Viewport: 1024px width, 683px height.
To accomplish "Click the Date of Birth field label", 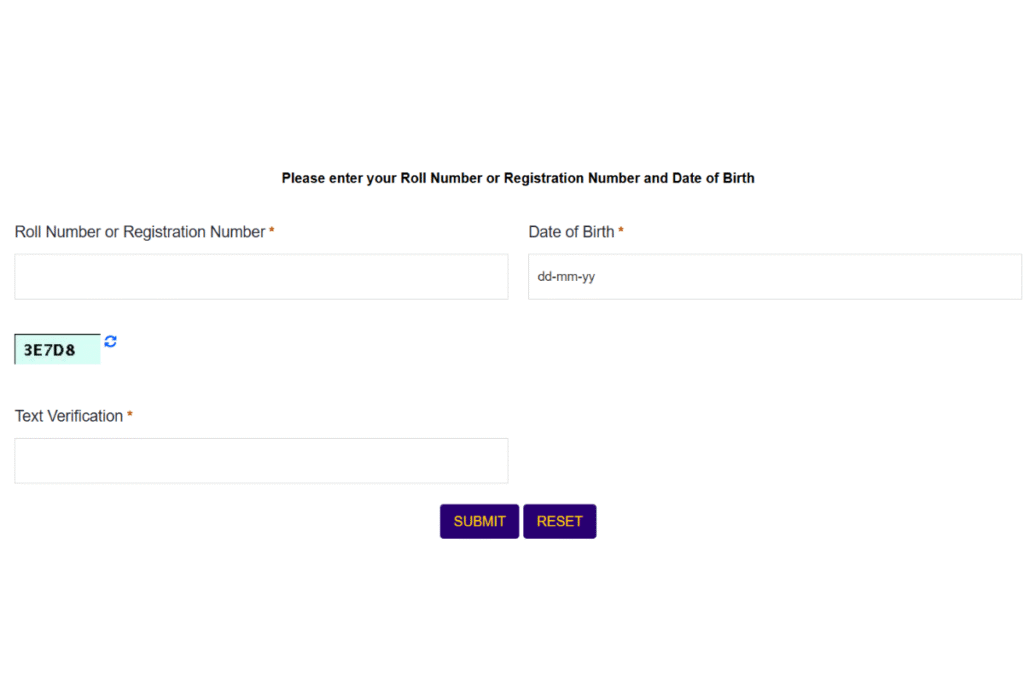I will click(x=571, y=232).
